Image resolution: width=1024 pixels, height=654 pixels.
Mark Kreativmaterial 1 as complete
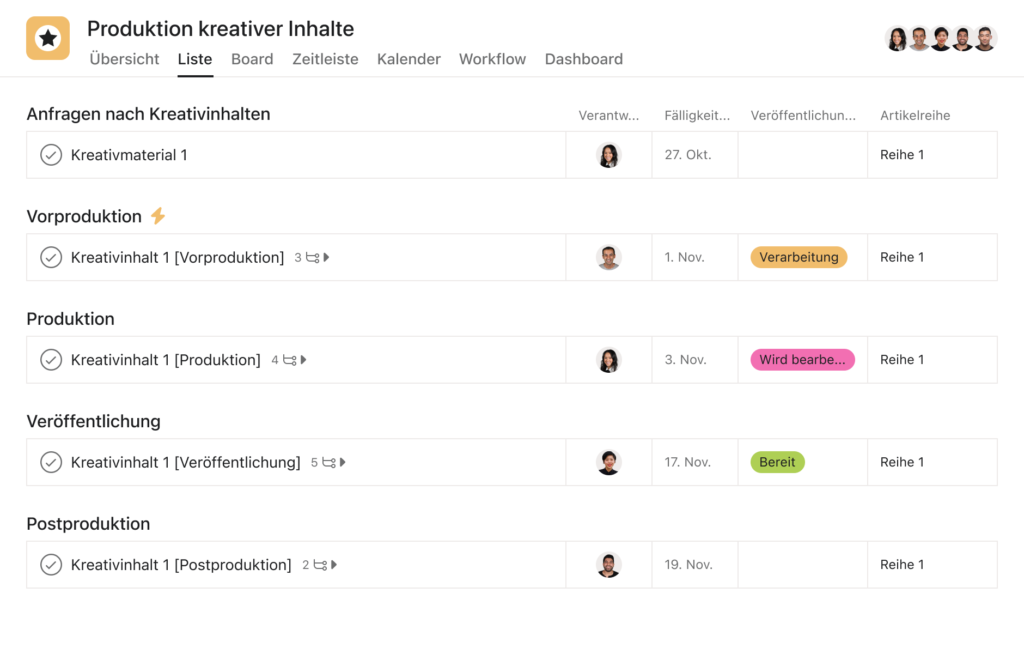coord(51,155)
